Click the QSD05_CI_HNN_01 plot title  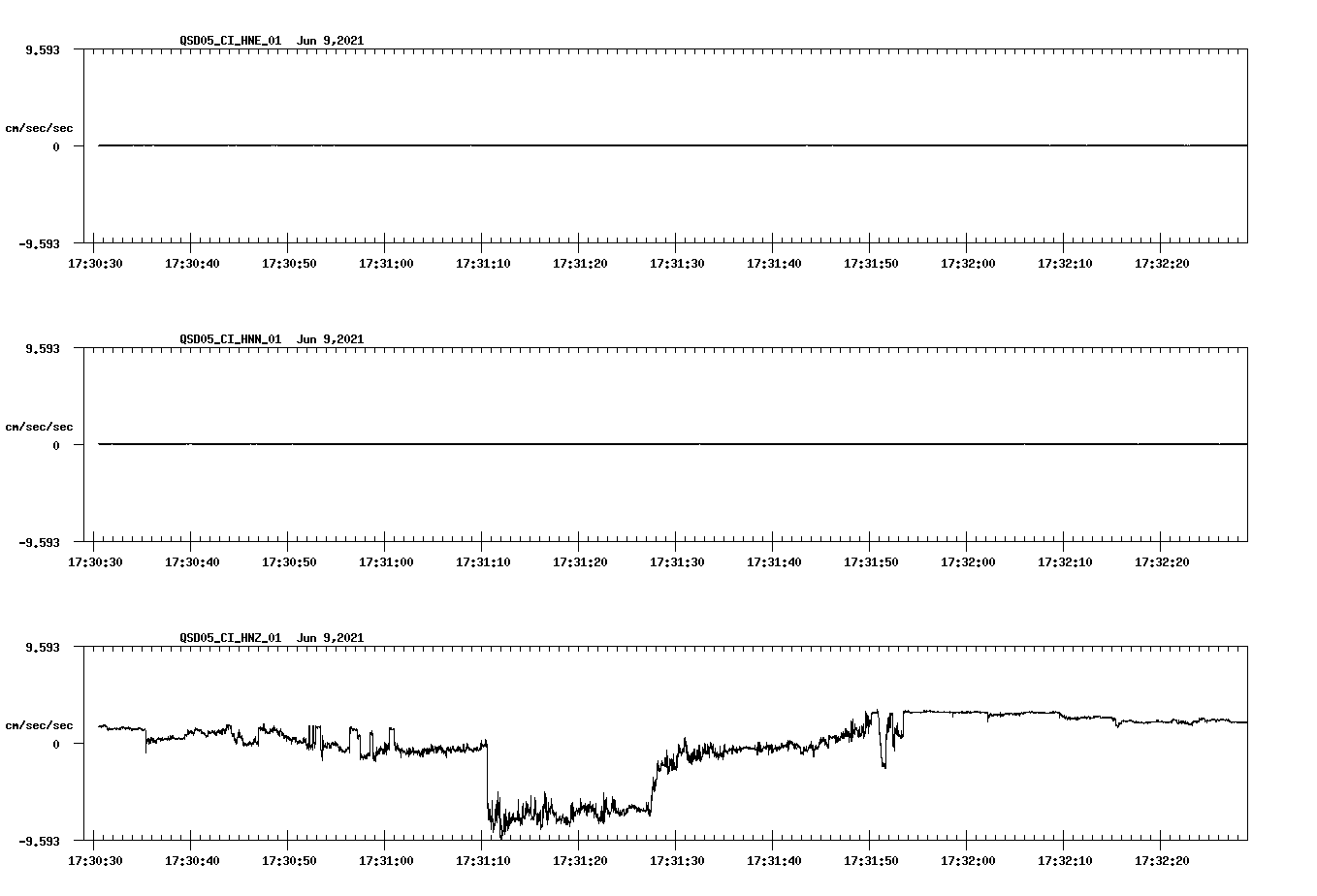tap(272, 339)
